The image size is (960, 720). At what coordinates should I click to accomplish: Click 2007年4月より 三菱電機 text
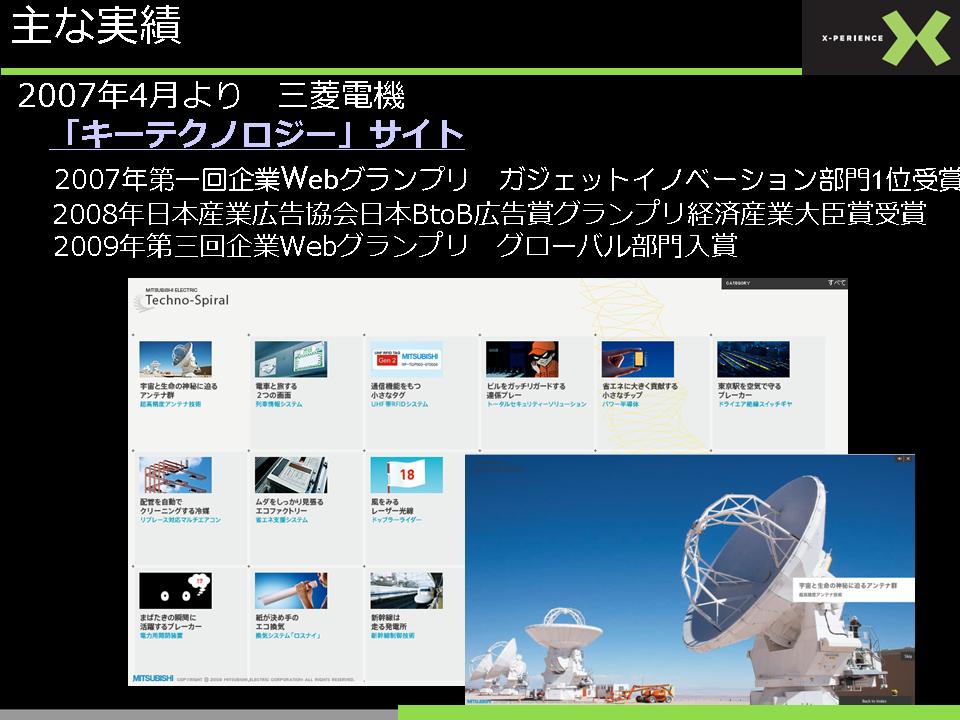(x=211, y=96)
